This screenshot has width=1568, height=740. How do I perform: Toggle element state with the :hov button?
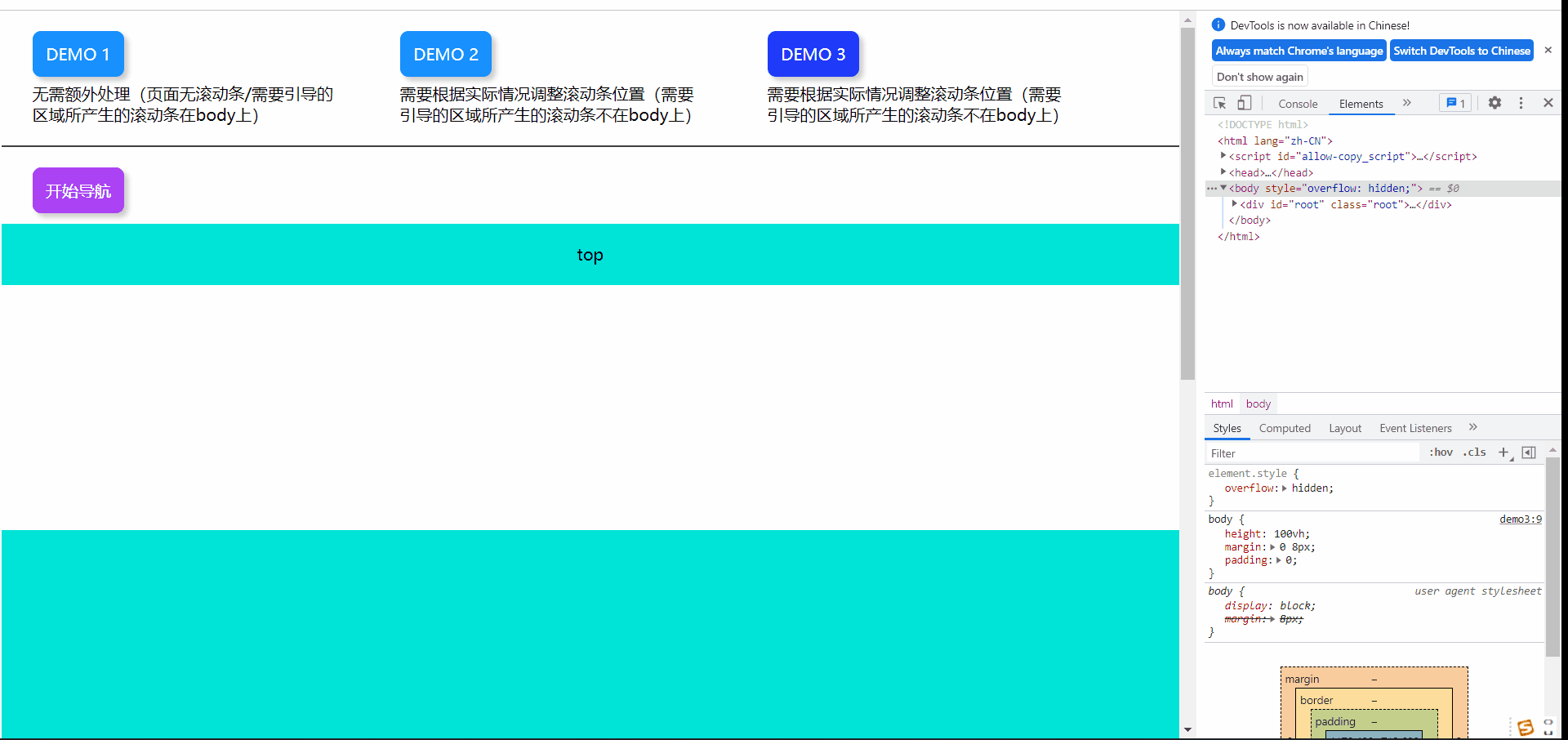click(1441, 452)
